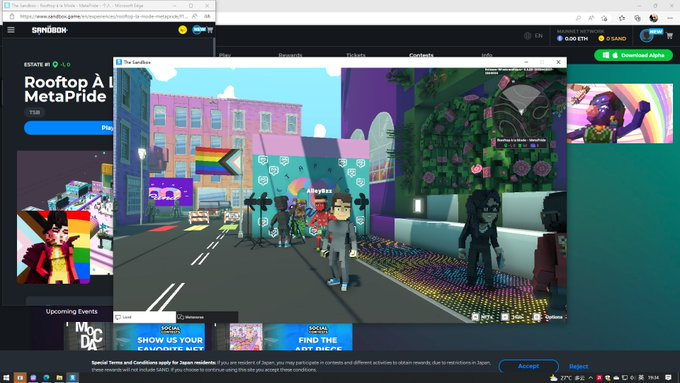Open the shopping cart in main browser header

[x=670, y=36]
